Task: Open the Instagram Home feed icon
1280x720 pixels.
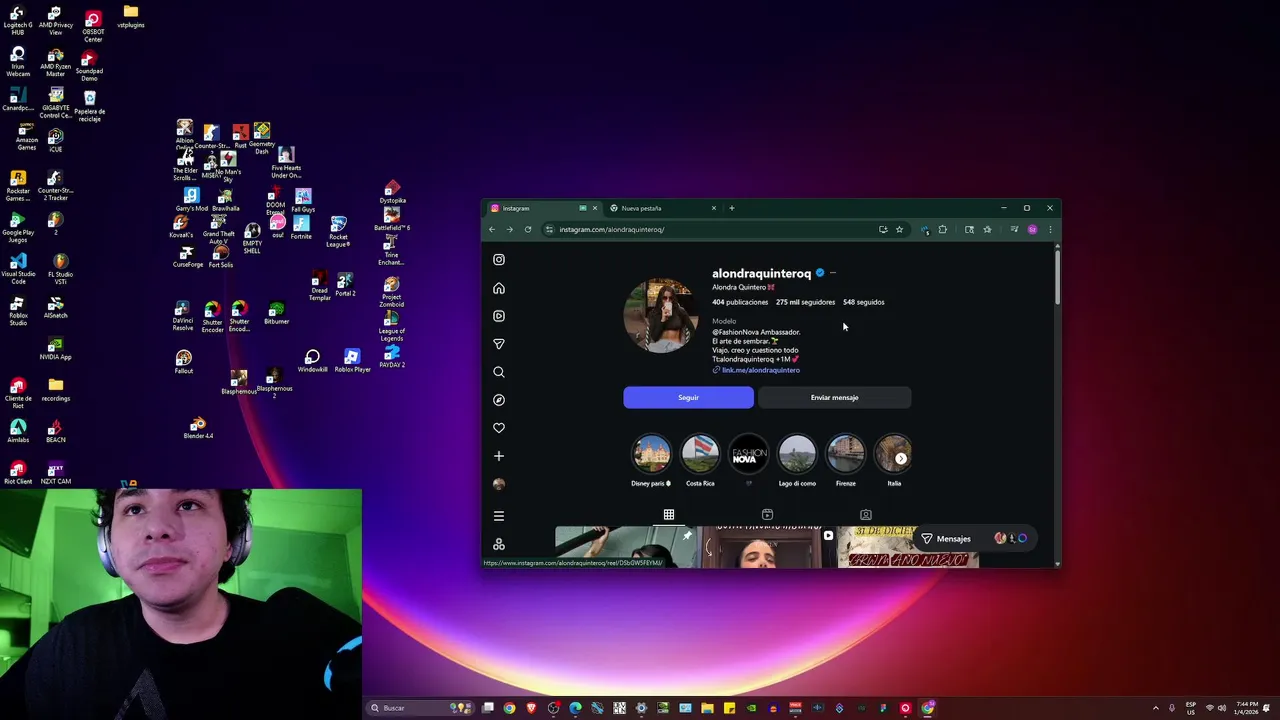Action: tap(499, 288)
